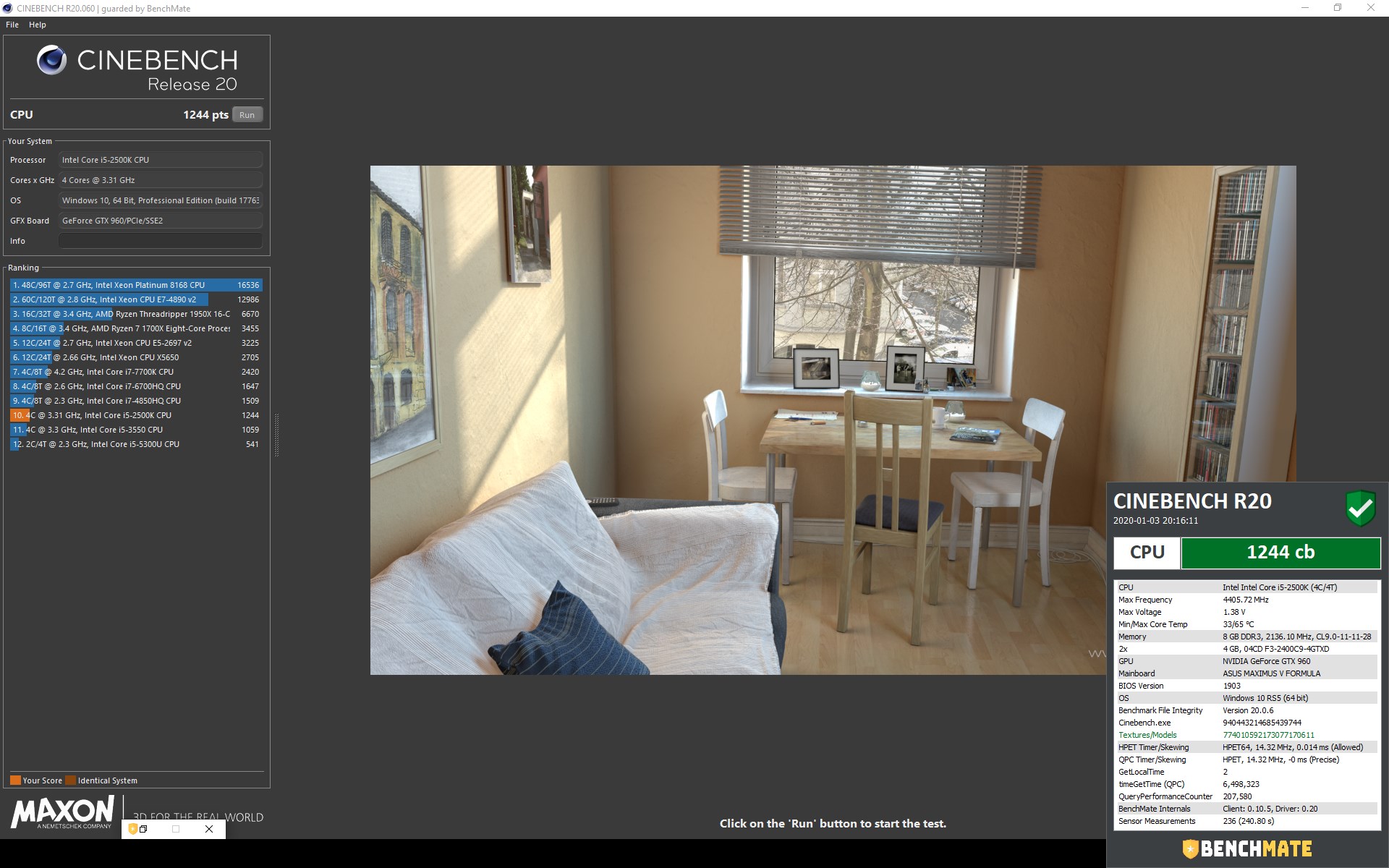This screenshot has height=868, width=1389.
Task: Click the orange Your Score legend swatch
Action: pyautogui.click(x=15, y=780)
